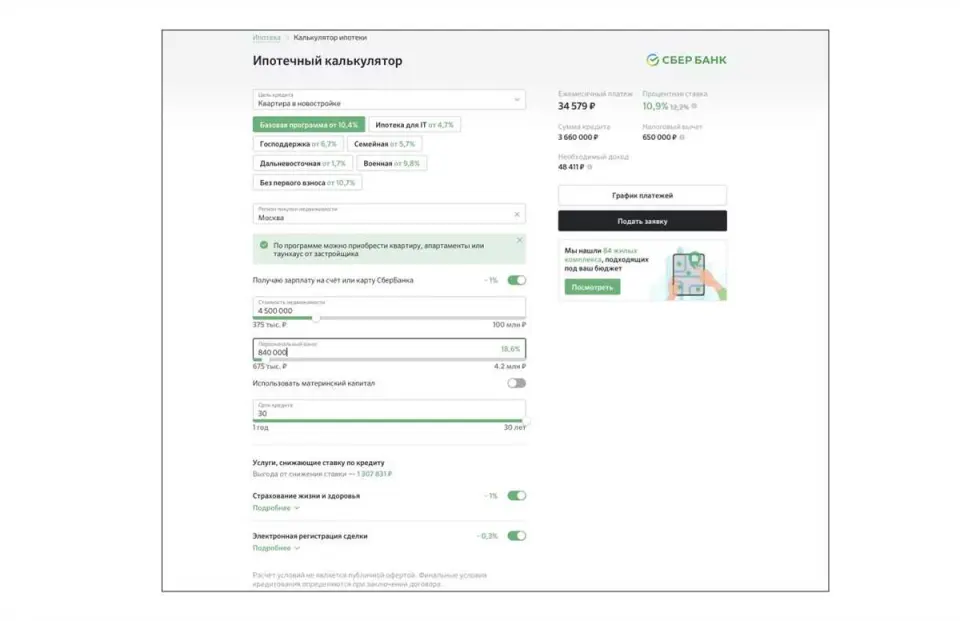Clear the Москва region field
960x621 pixels.
tap(517, 214)
